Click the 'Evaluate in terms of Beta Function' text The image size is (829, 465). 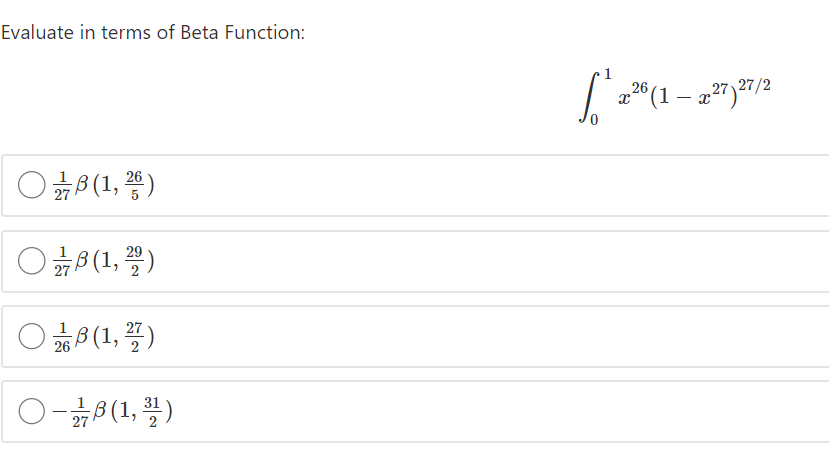pos(153,33)
